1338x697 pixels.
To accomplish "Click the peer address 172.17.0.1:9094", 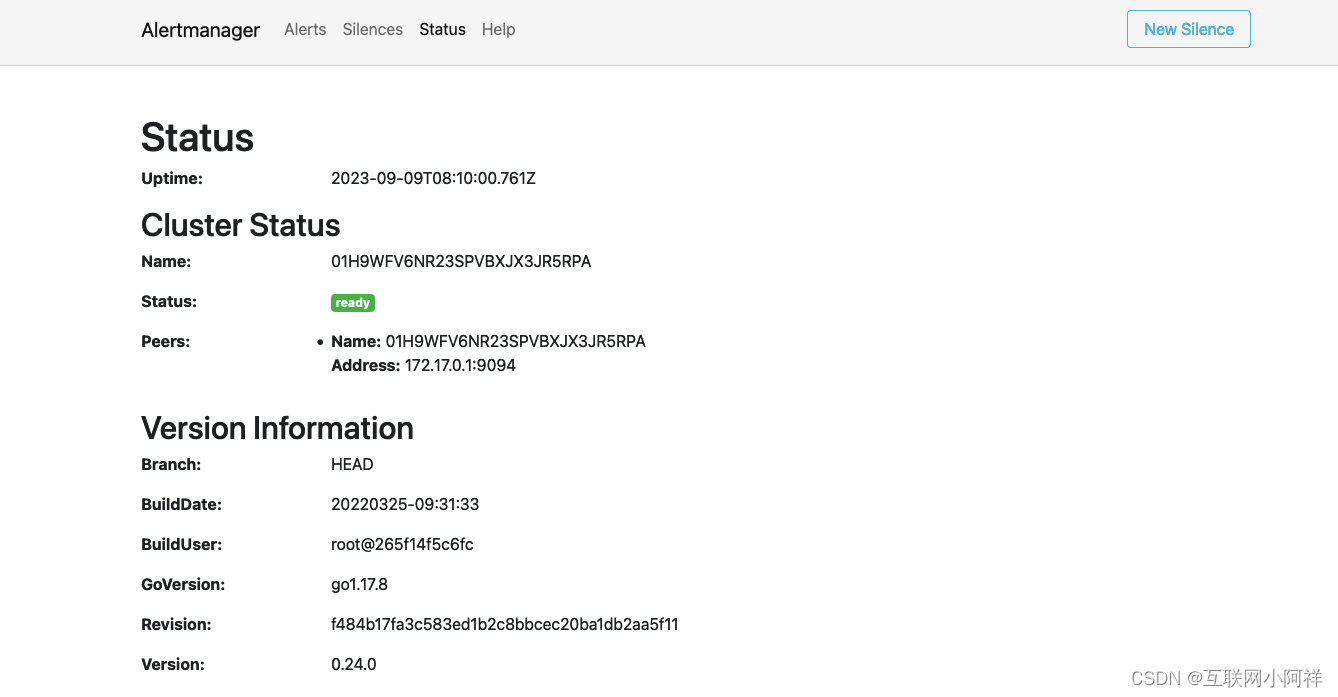I will (x=460, y=366).
